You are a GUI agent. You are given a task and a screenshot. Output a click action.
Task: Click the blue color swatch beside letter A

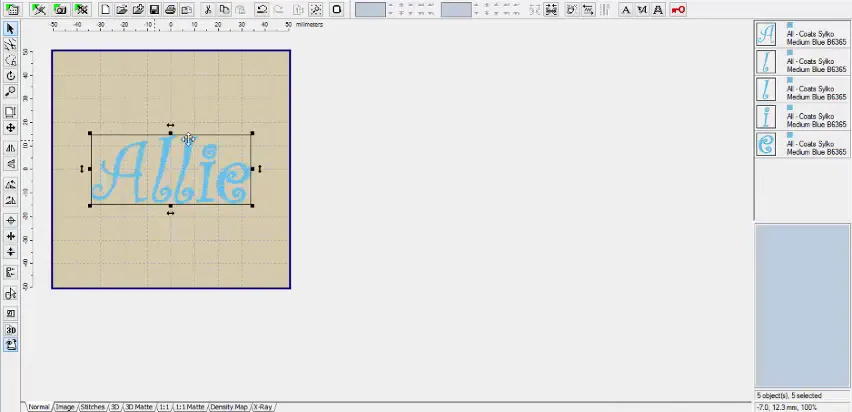tap(790, 25)
